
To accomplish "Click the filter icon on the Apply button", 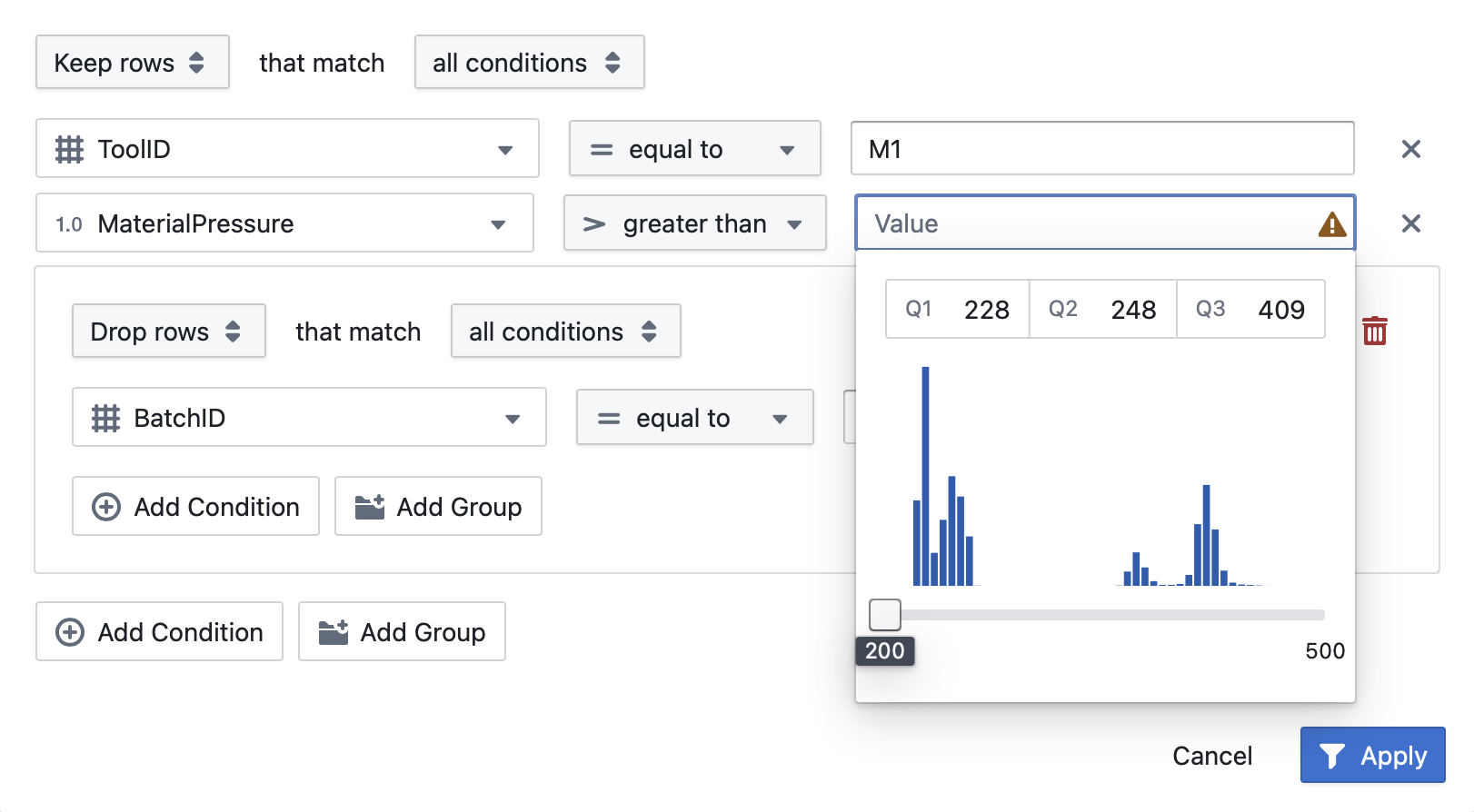I will coord(1330,755).
